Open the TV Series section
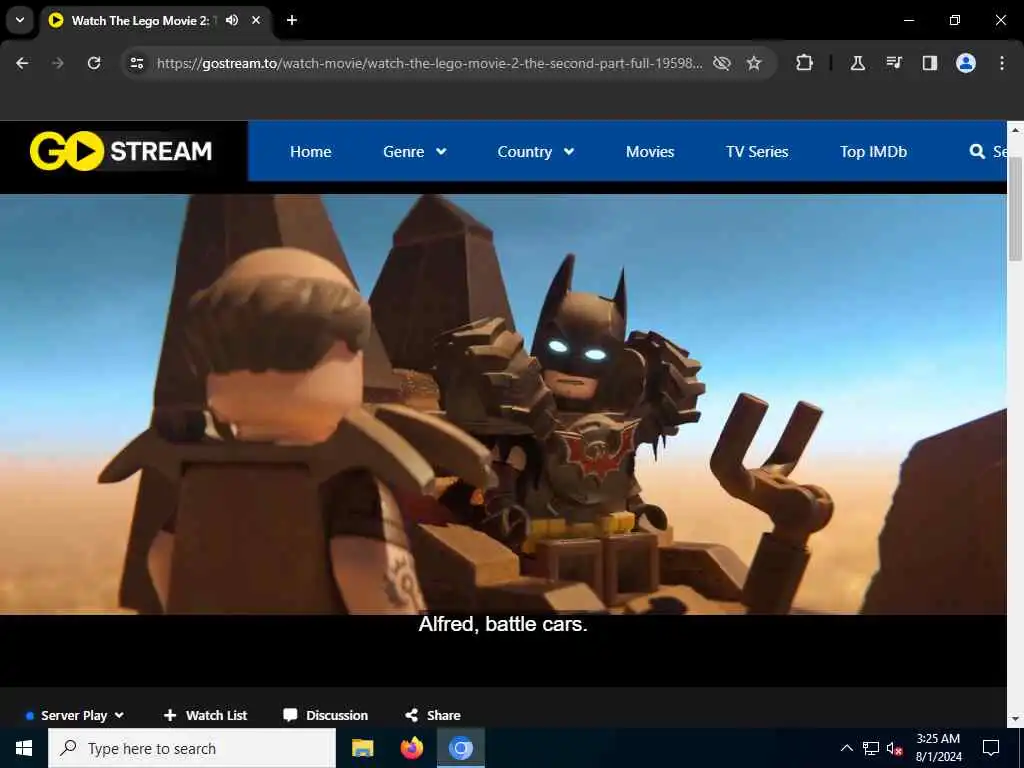The width and height of the screenshot is (1024, 768). pos(757,152)
